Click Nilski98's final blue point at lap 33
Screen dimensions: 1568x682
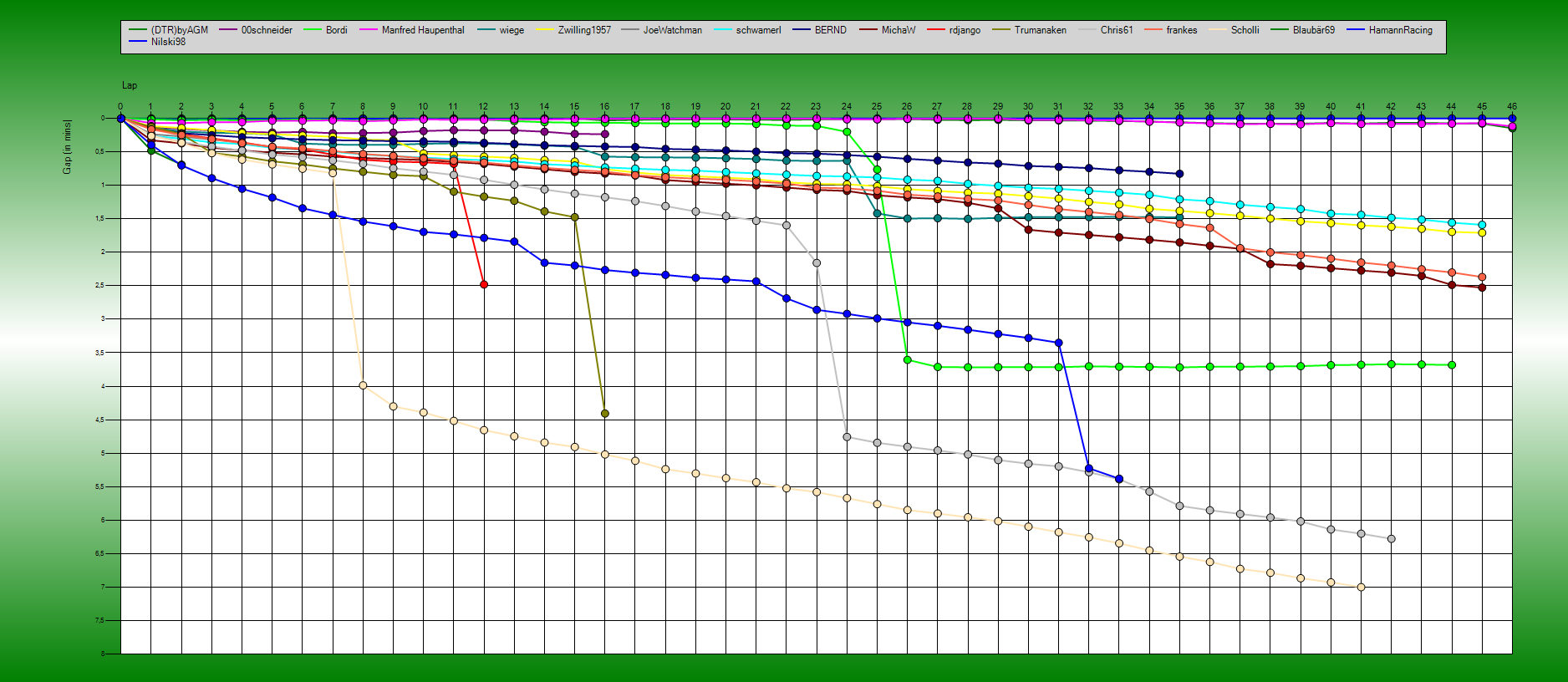pyautogui.click(x=1119, y=479)
